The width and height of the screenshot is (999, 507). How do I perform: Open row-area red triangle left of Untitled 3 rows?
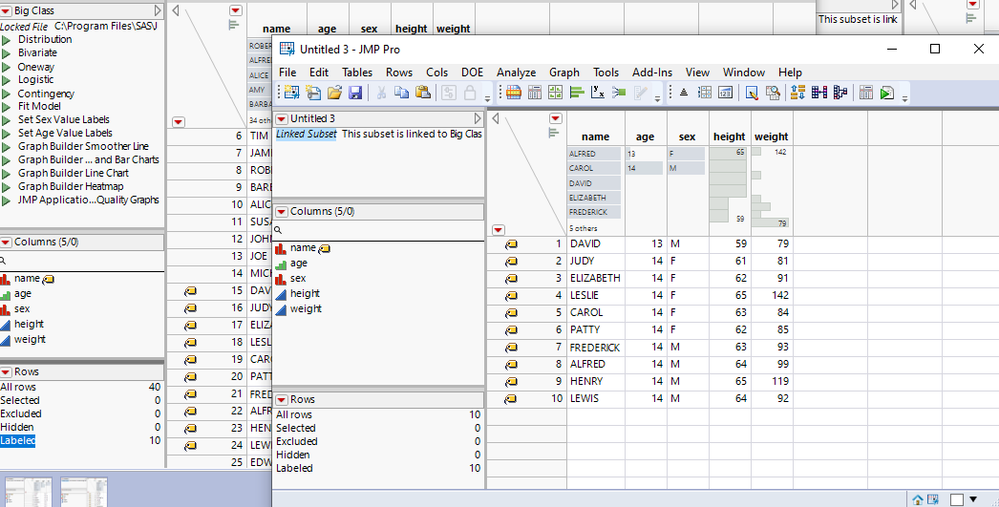coord(498,229)
